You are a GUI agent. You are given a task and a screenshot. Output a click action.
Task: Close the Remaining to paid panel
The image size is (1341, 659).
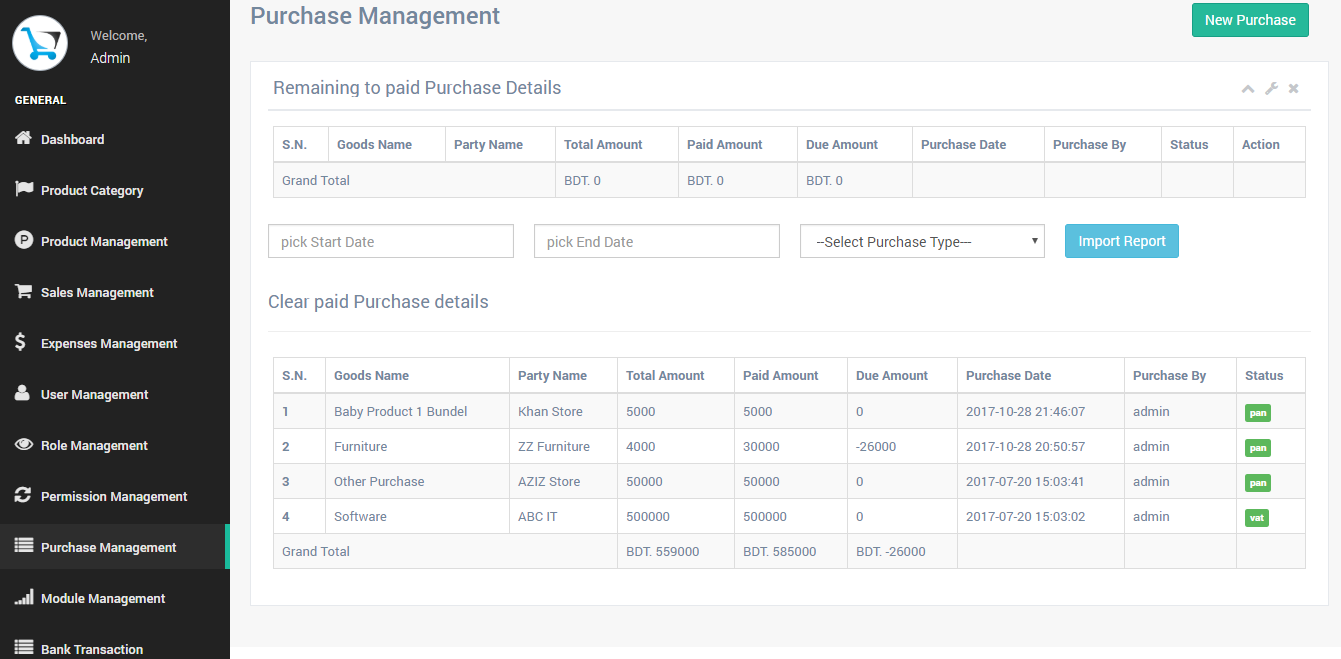pos(1293,89)
